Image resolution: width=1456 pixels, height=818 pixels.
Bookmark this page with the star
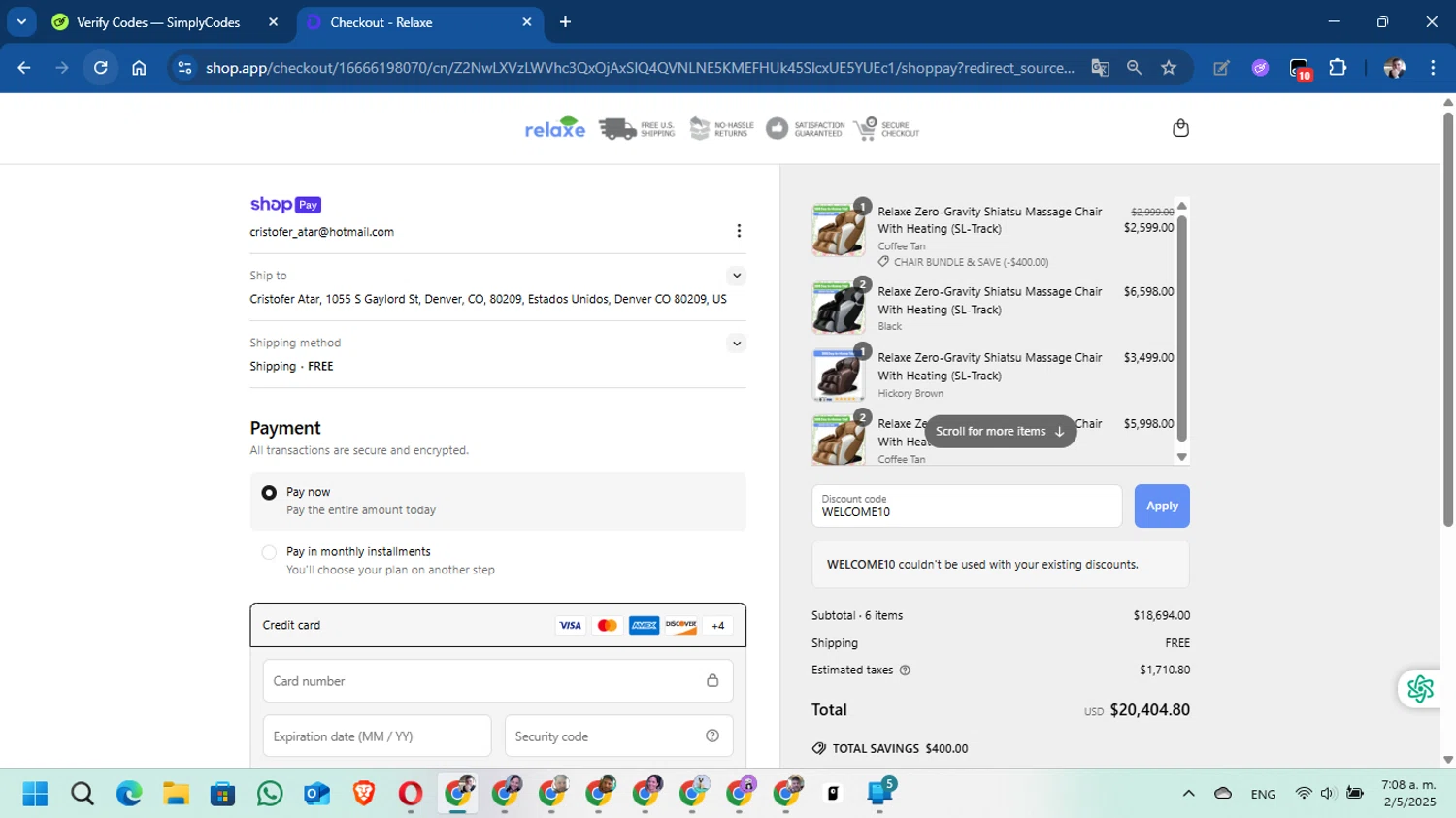click(x=1169, y=68)
